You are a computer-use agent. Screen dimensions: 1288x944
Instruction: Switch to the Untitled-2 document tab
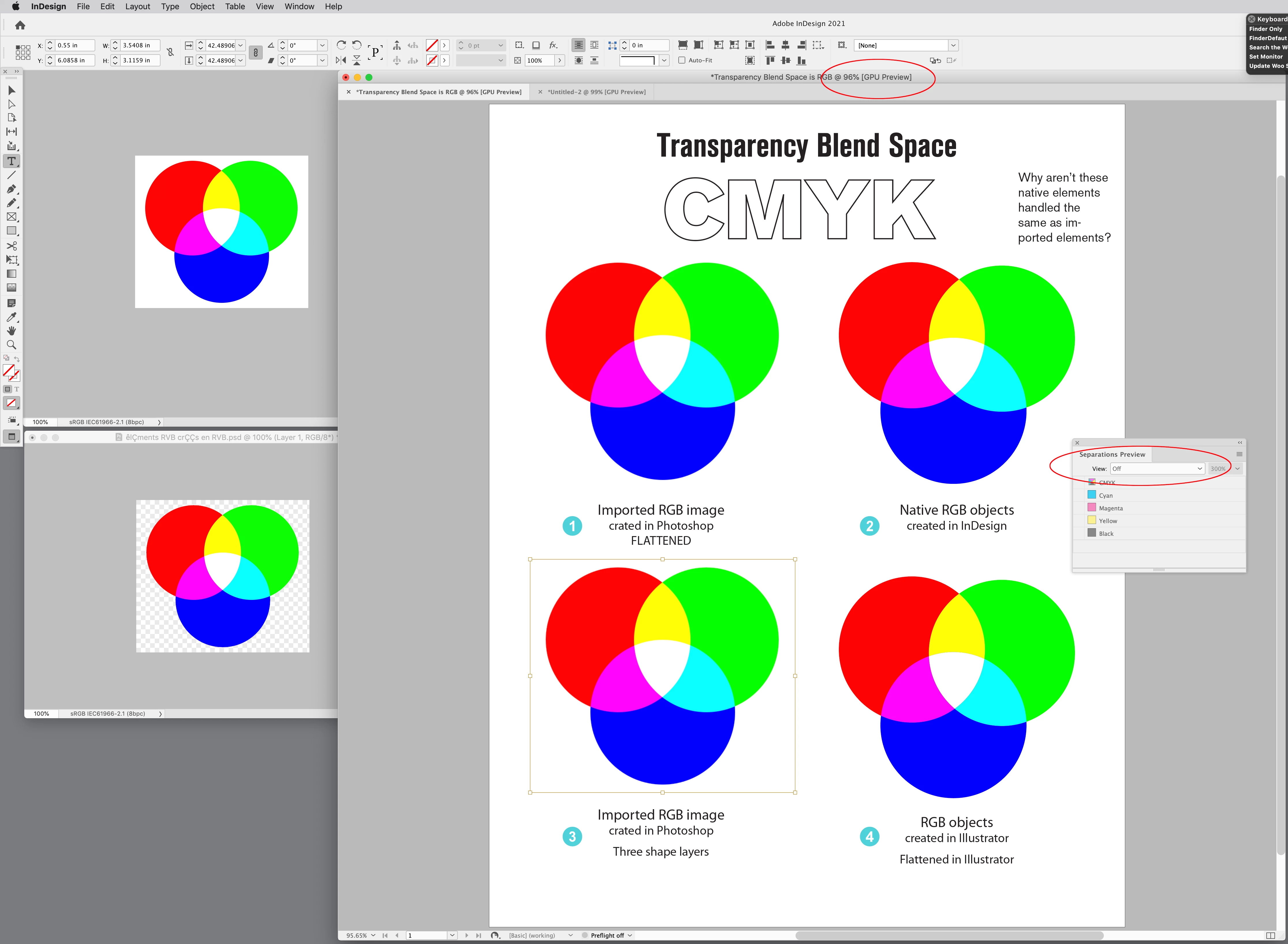click(x=596, y=92)
